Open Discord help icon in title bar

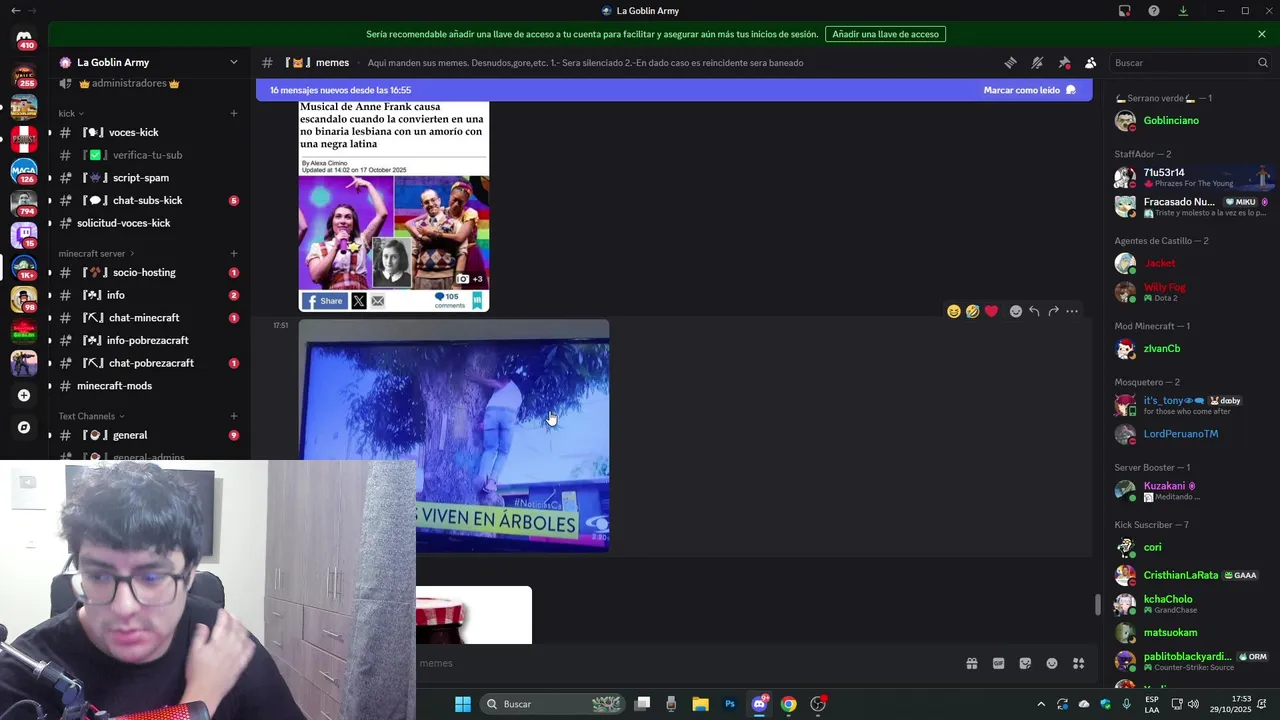point(1154,11)
